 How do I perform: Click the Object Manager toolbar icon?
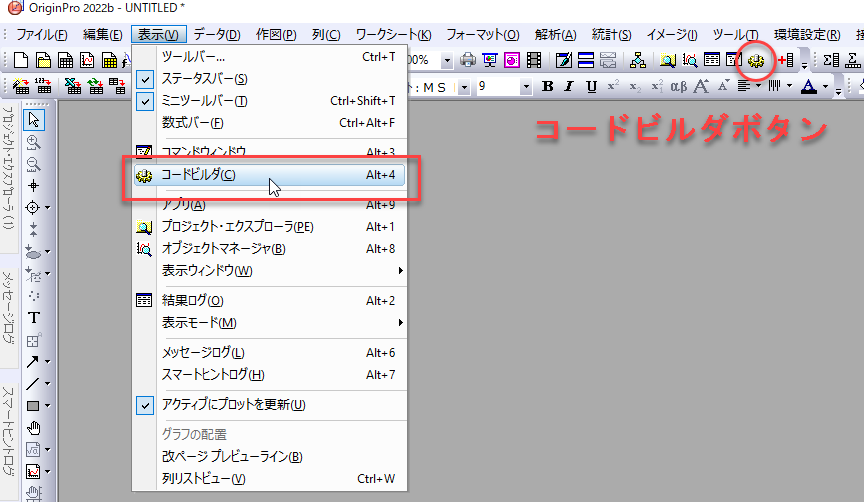click(690, 60)
